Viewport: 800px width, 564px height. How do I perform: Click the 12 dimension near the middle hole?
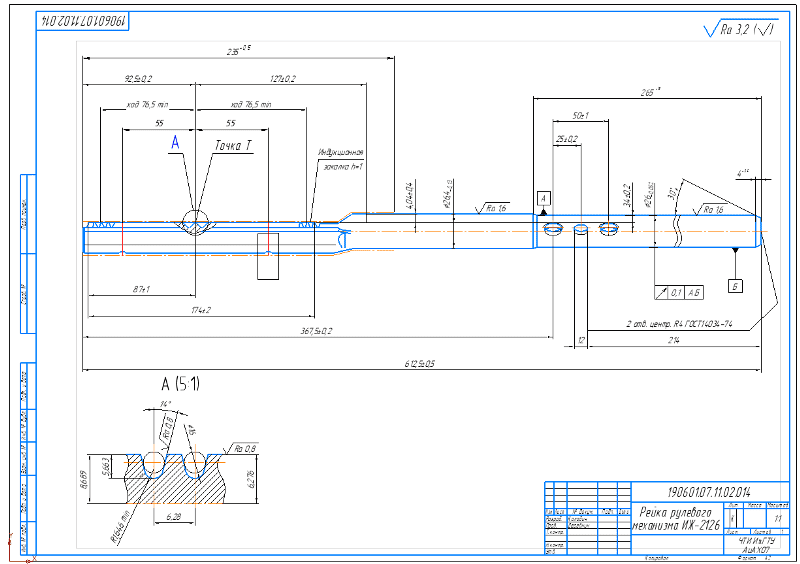pos(581,340)
